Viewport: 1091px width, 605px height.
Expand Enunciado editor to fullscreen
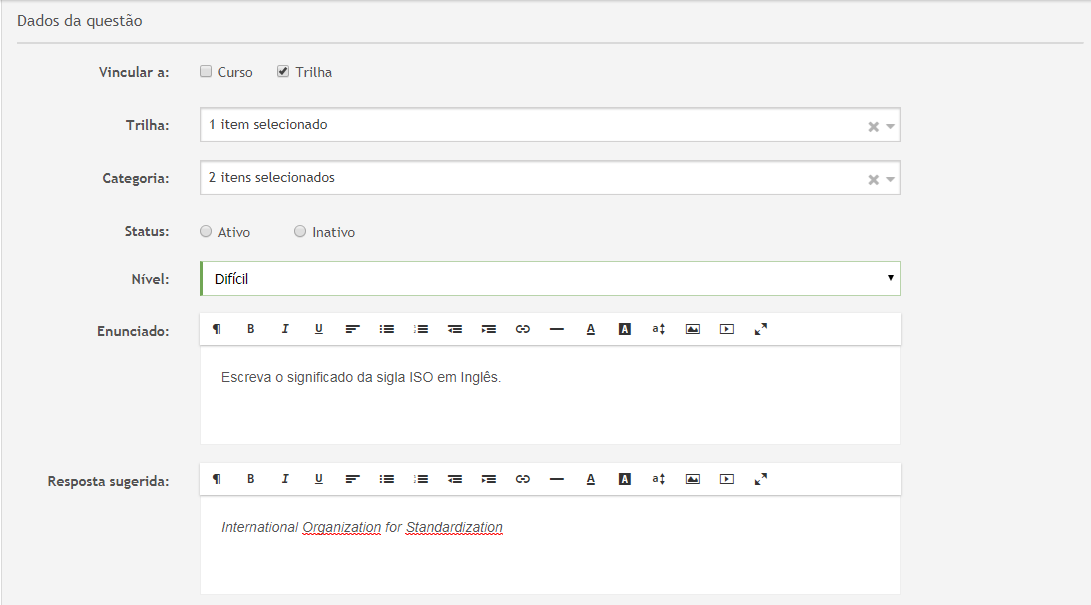(760, 329)
